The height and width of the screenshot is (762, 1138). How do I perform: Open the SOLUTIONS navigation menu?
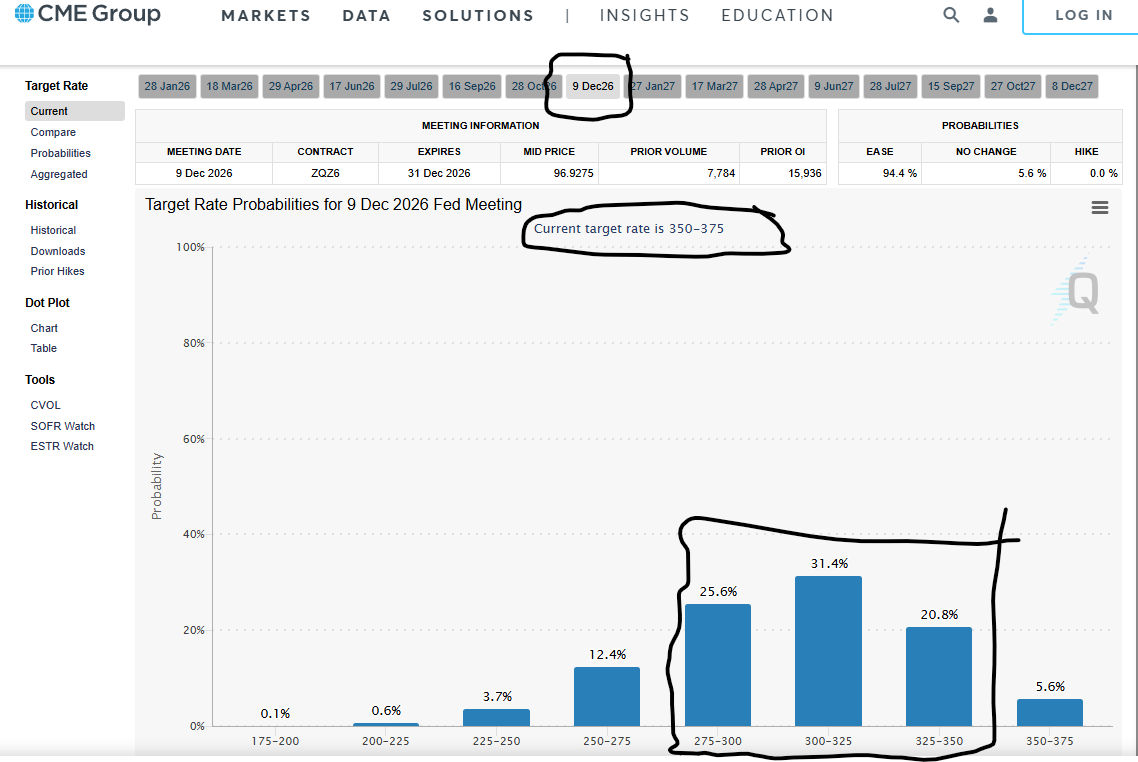point(478,15)
